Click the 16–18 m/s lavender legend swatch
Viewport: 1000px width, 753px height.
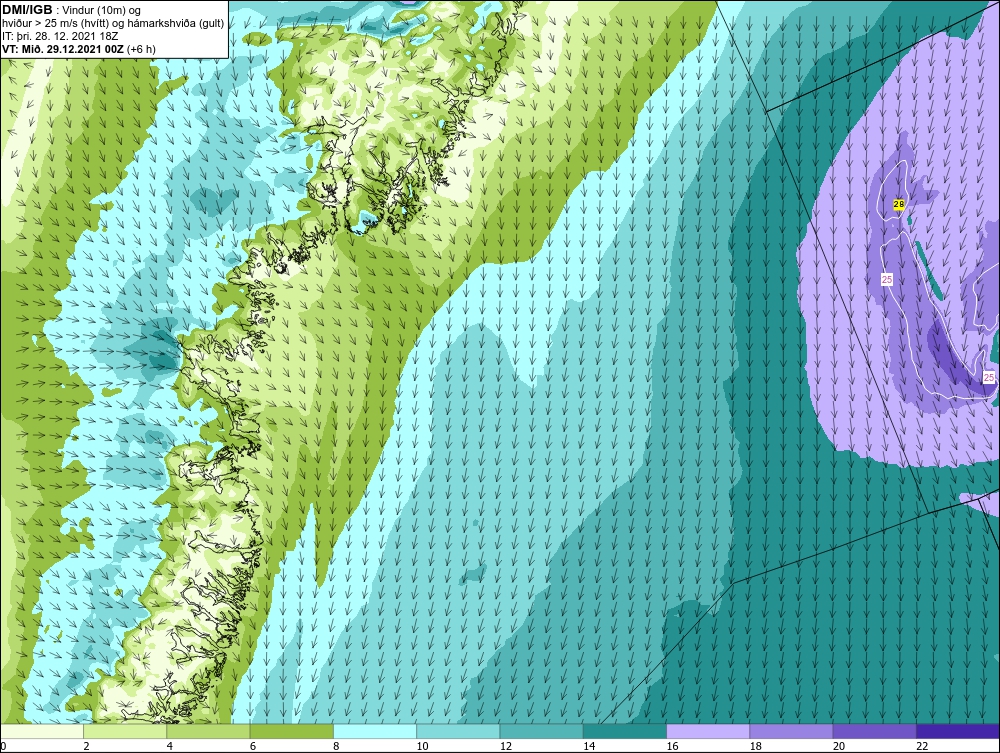708,731
